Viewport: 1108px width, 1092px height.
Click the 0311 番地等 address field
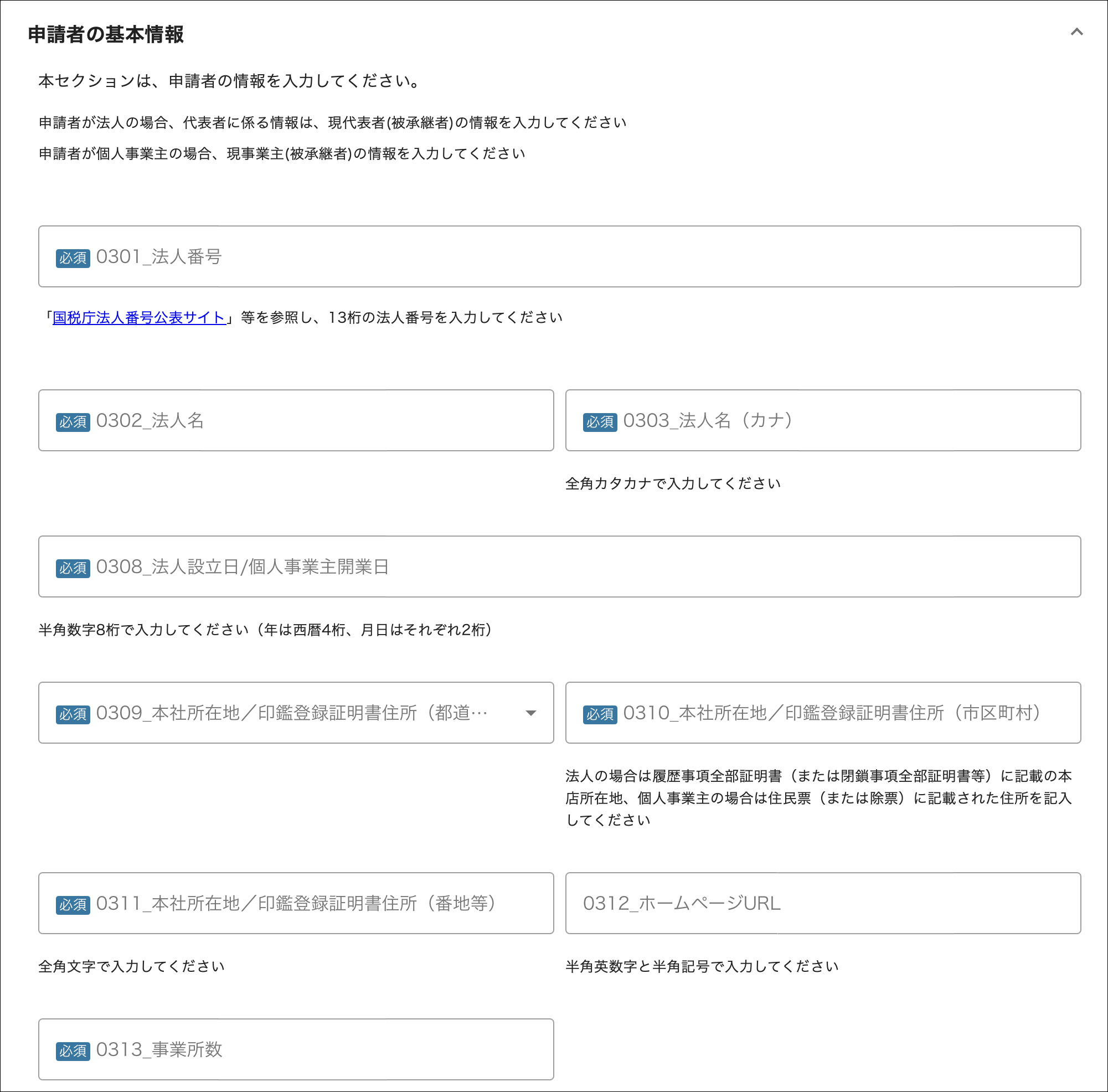pyautogui.click(x=296, y=903)
